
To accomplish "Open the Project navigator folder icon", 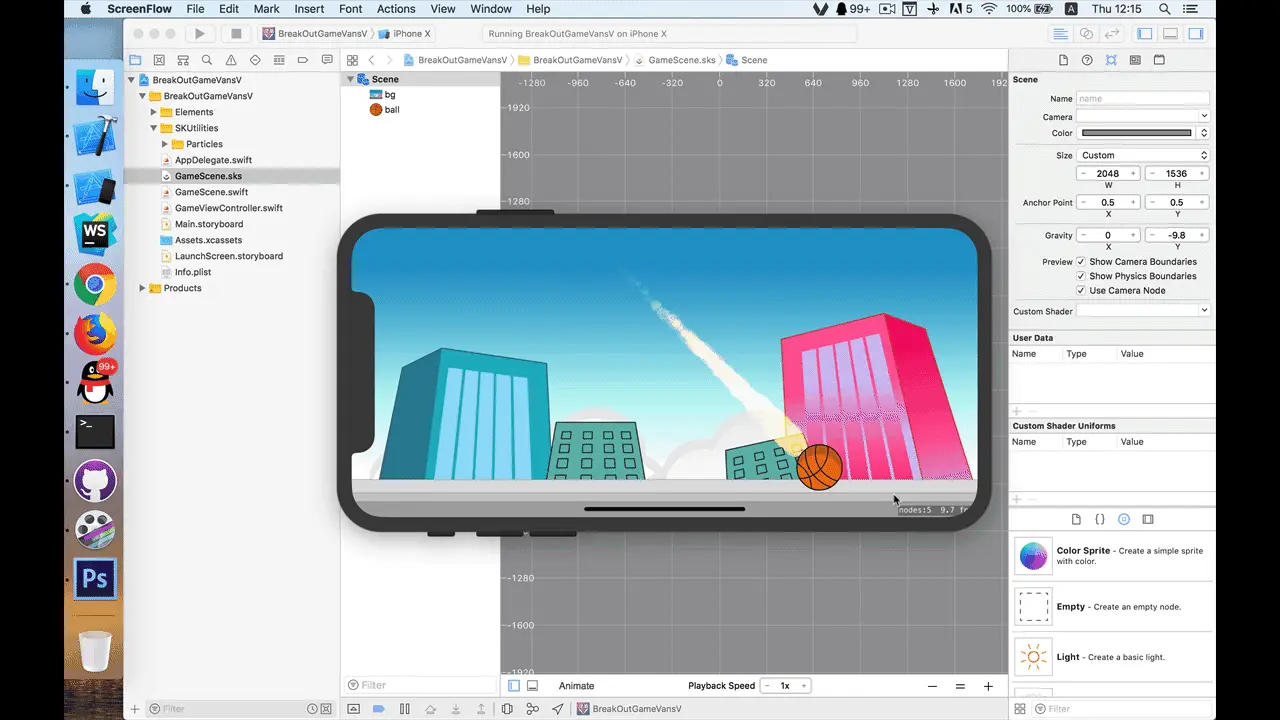I will pyautogui.click(x=135, y=60).
